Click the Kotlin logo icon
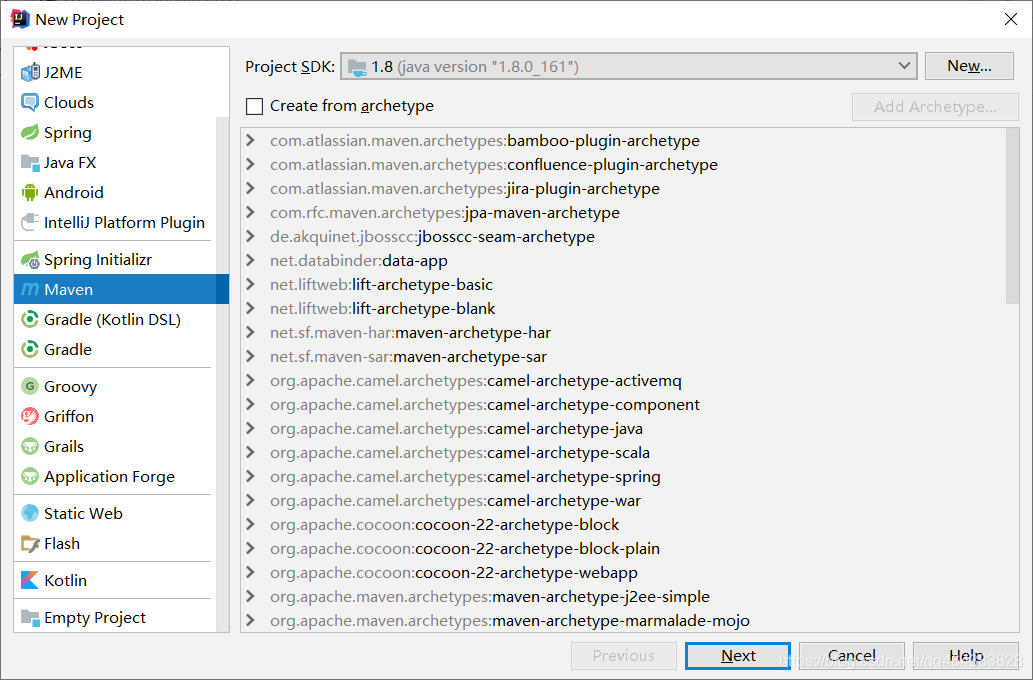This screenshot has width=1033, height=680. click(30, 581)
